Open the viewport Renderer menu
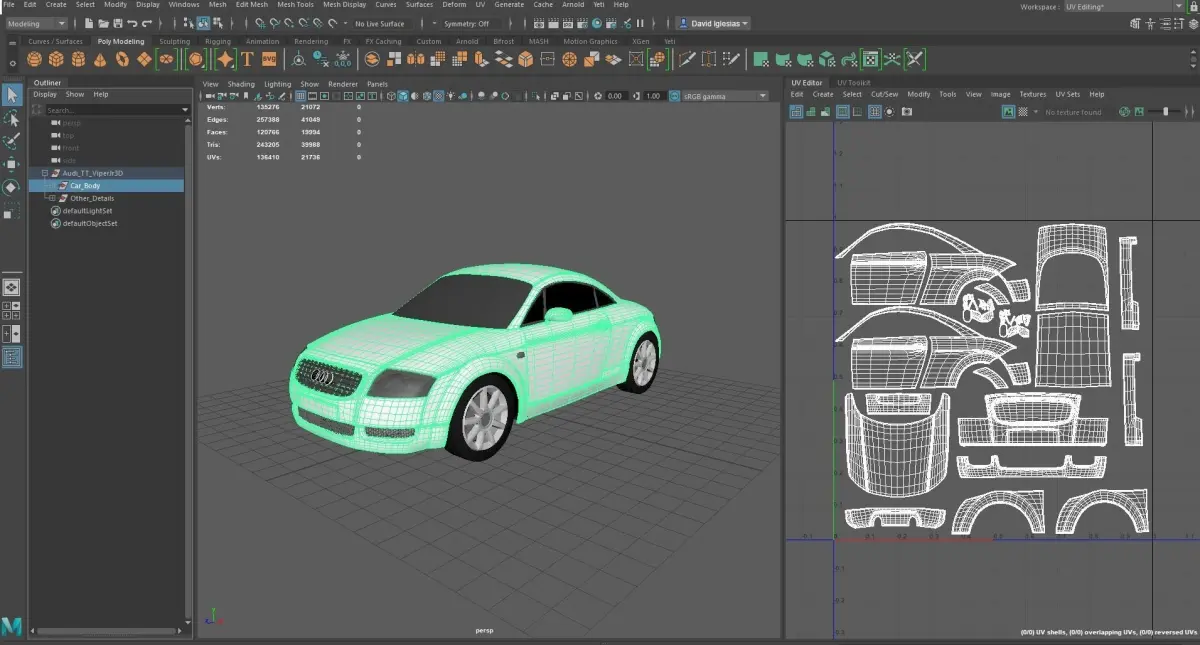 [x=342, y=84]
